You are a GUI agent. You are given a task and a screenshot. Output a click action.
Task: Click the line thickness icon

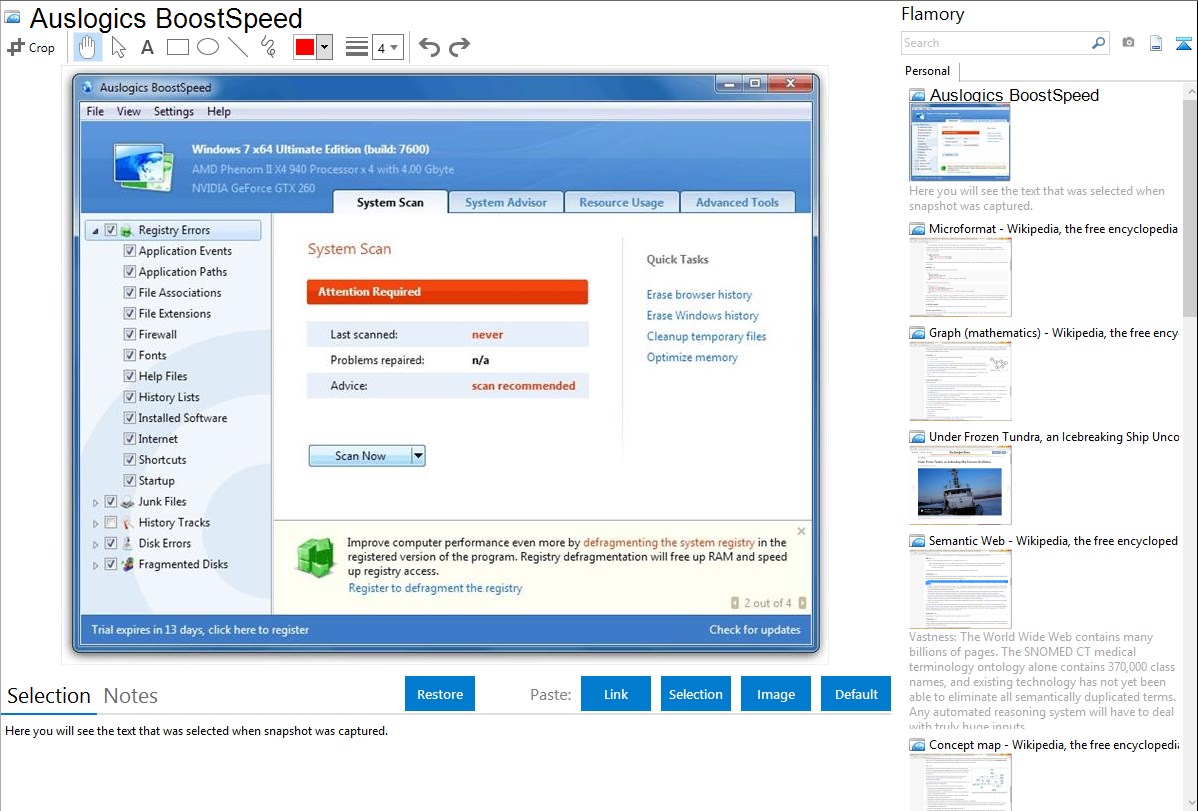point(356,47)
